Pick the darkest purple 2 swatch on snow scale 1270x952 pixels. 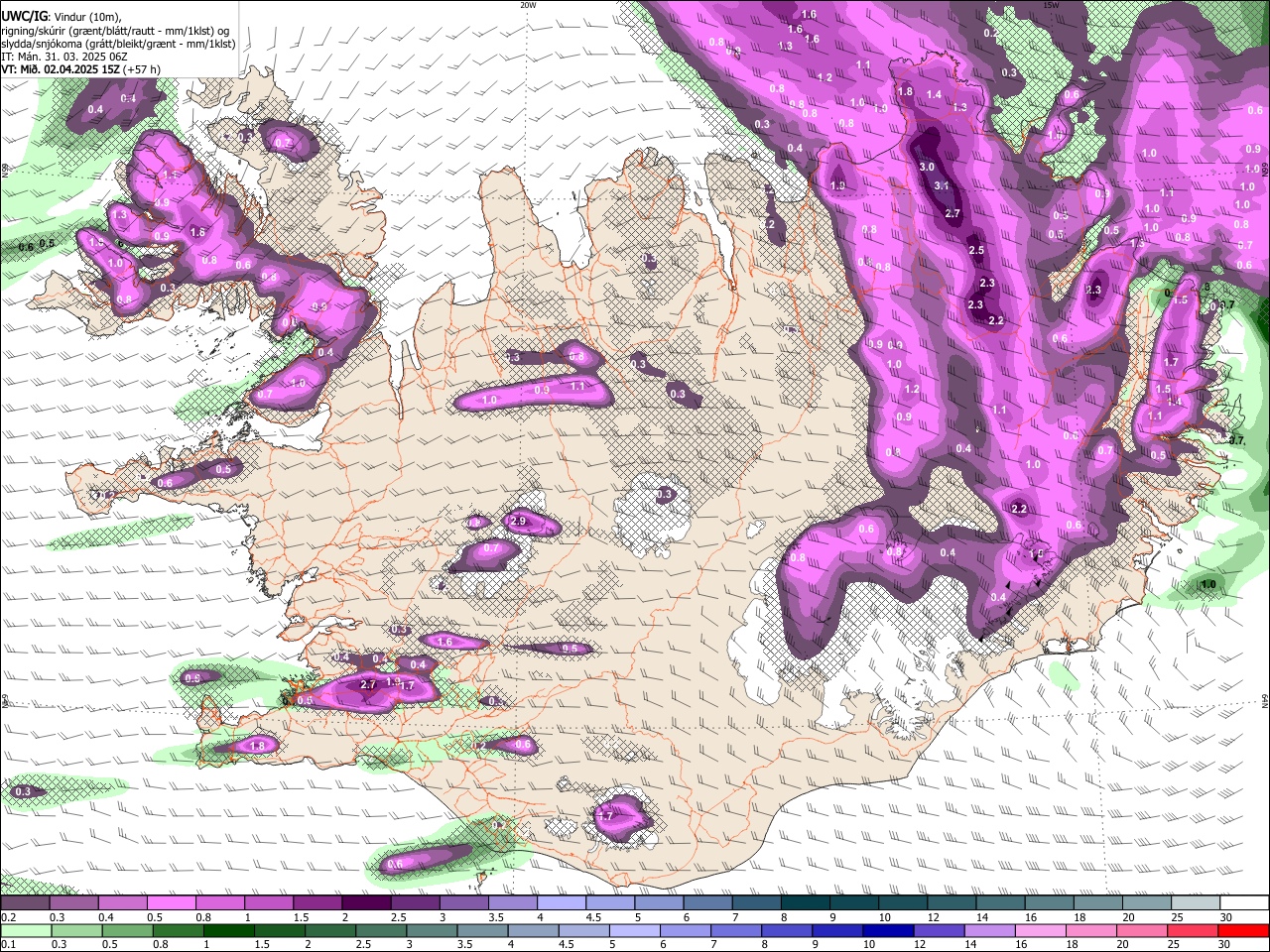[x=365, y=903]
